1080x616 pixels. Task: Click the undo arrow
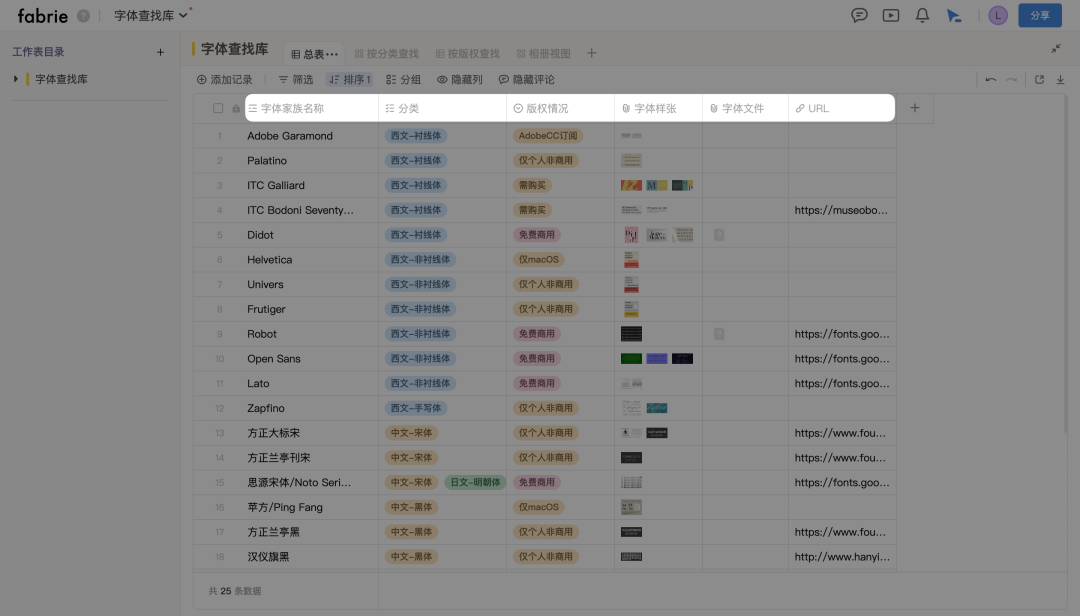[x=990, y=80]
